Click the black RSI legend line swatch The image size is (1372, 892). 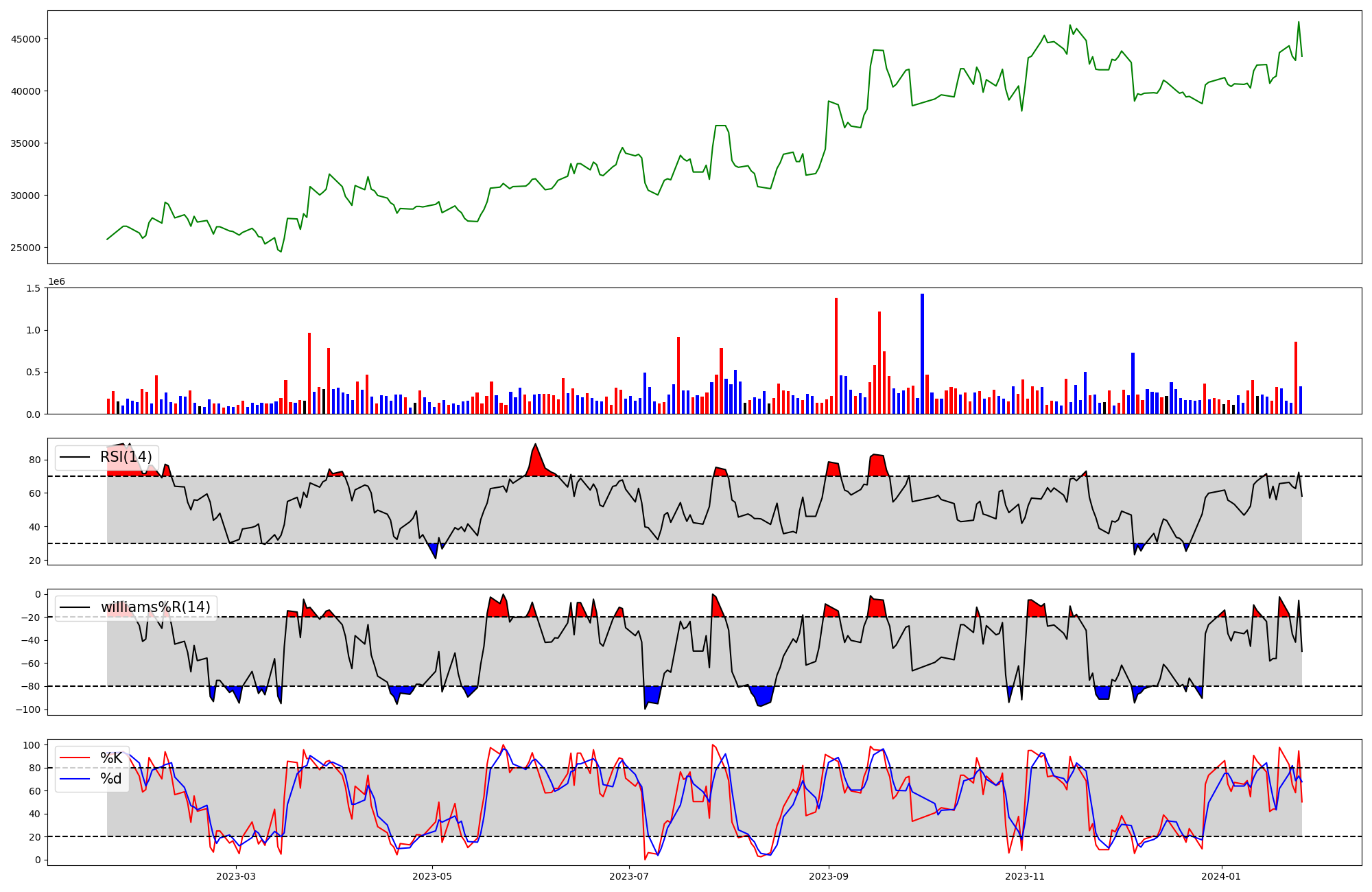pyautogui.click(x=75, y=457)
